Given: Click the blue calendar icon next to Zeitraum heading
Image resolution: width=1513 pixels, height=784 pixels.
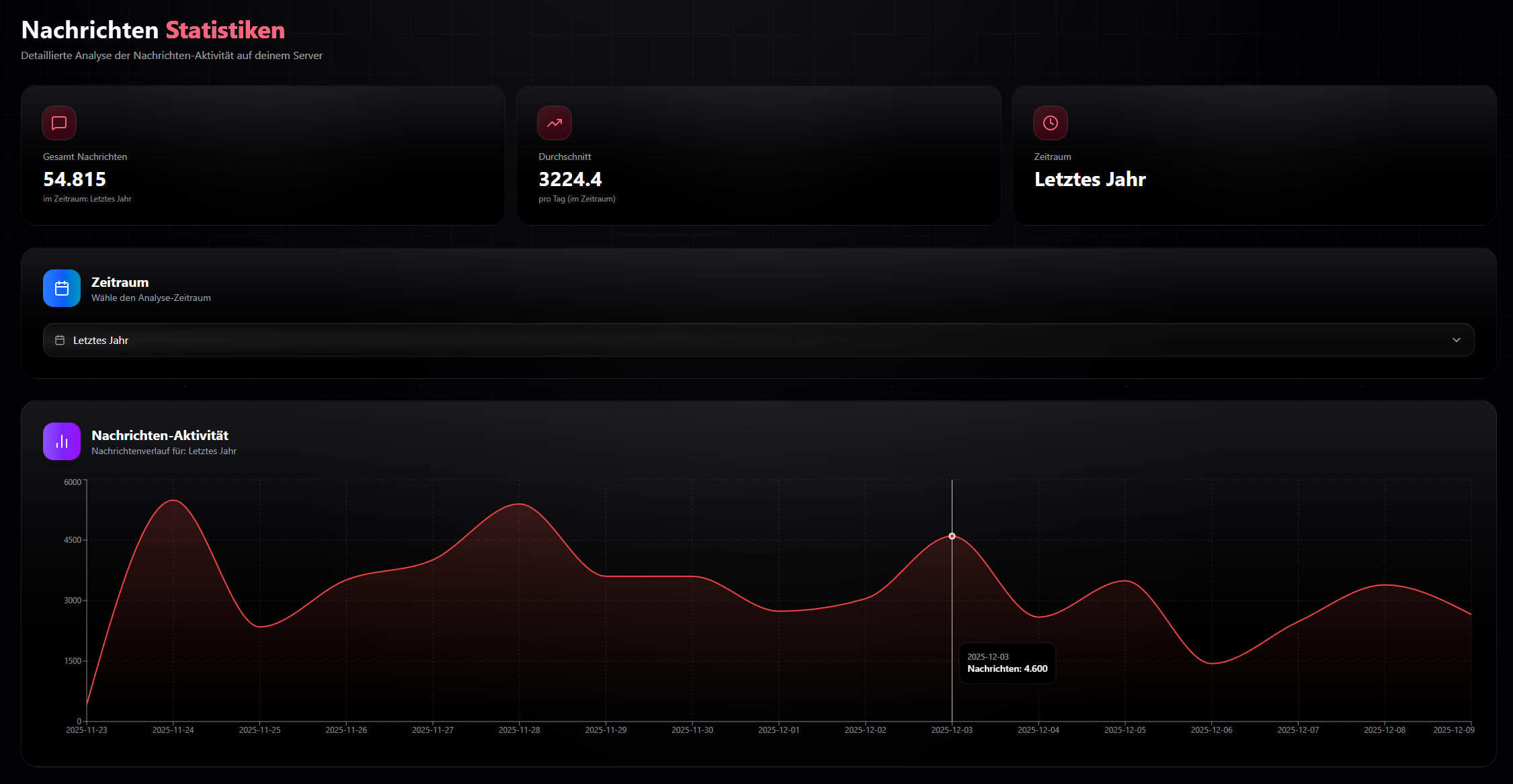Looking at the screenshot, I should click(x=61, y=288).
